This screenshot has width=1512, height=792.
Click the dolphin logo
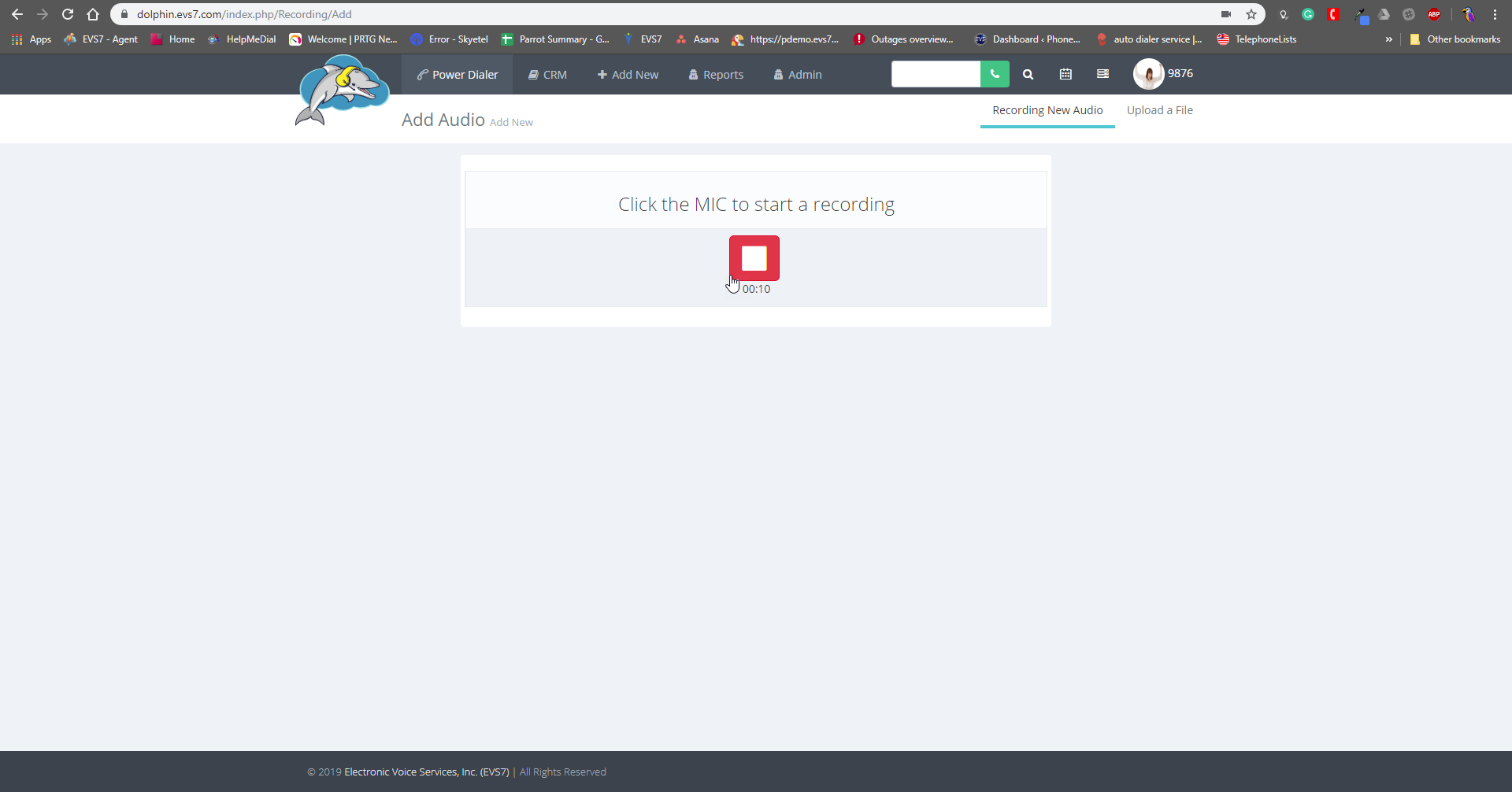(343, 90)
